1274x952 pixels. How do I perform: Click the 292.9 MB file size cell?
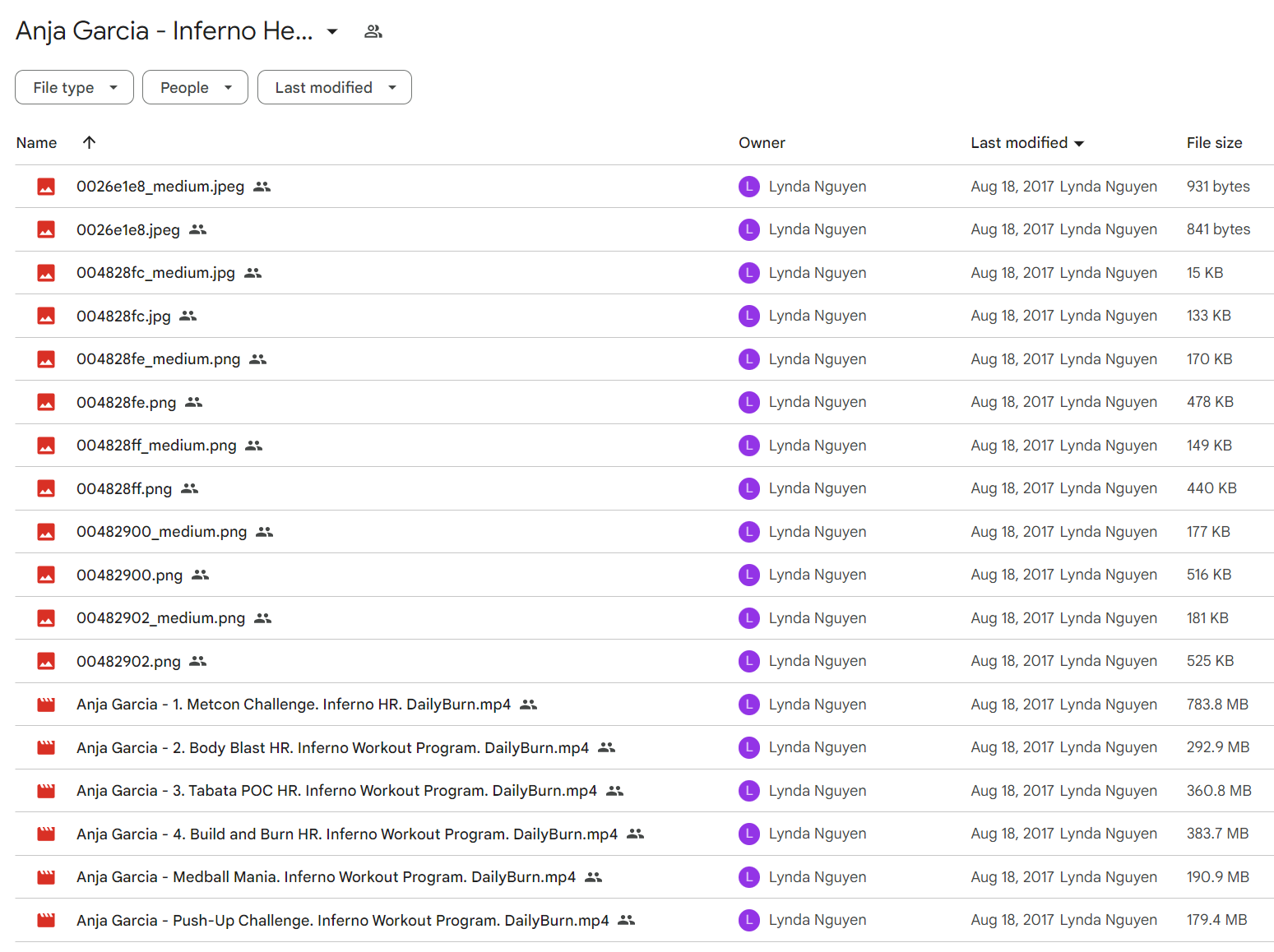[1218, 747]
